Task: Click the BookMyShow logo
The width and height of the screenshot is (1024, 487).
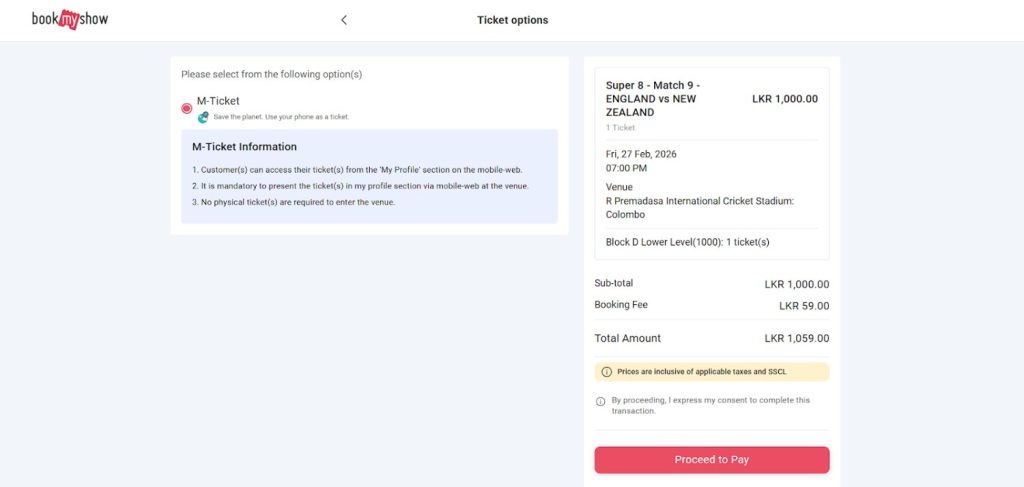Action: tap(70, 19)
